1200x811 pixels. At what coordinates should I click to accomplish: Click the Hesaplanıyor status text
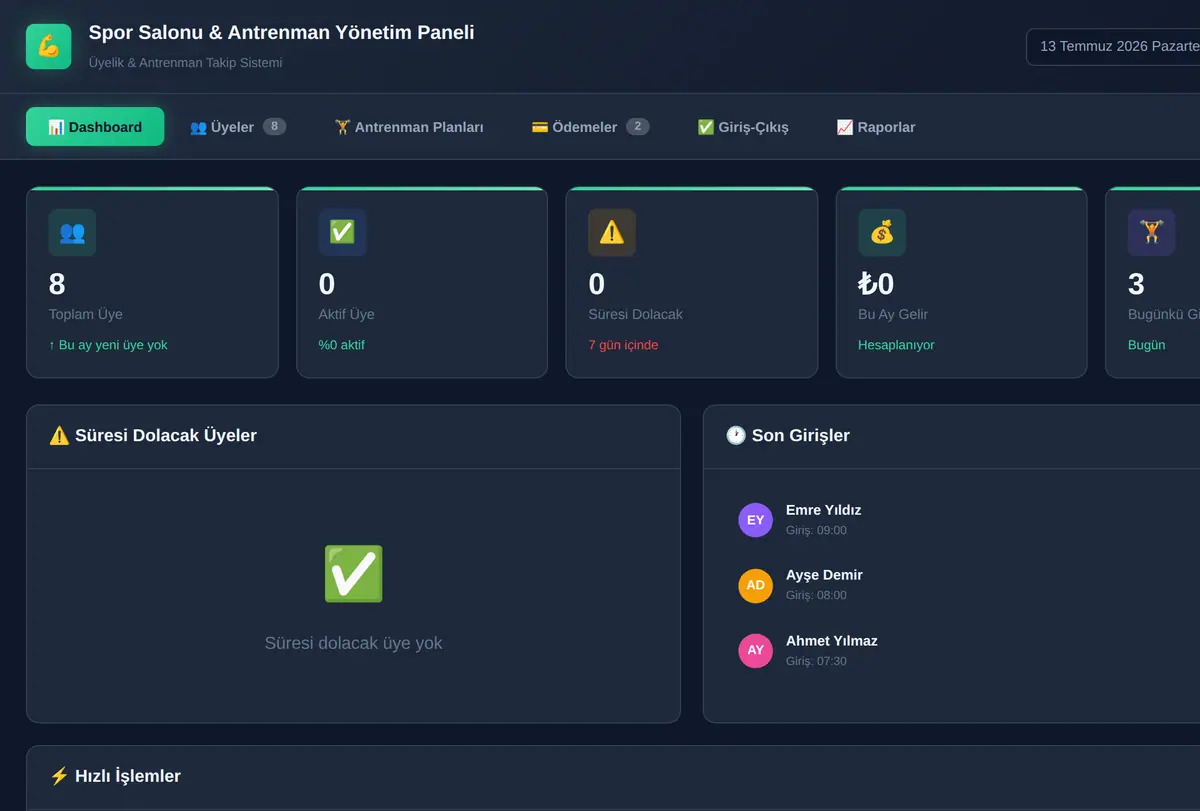coord(896,345)
